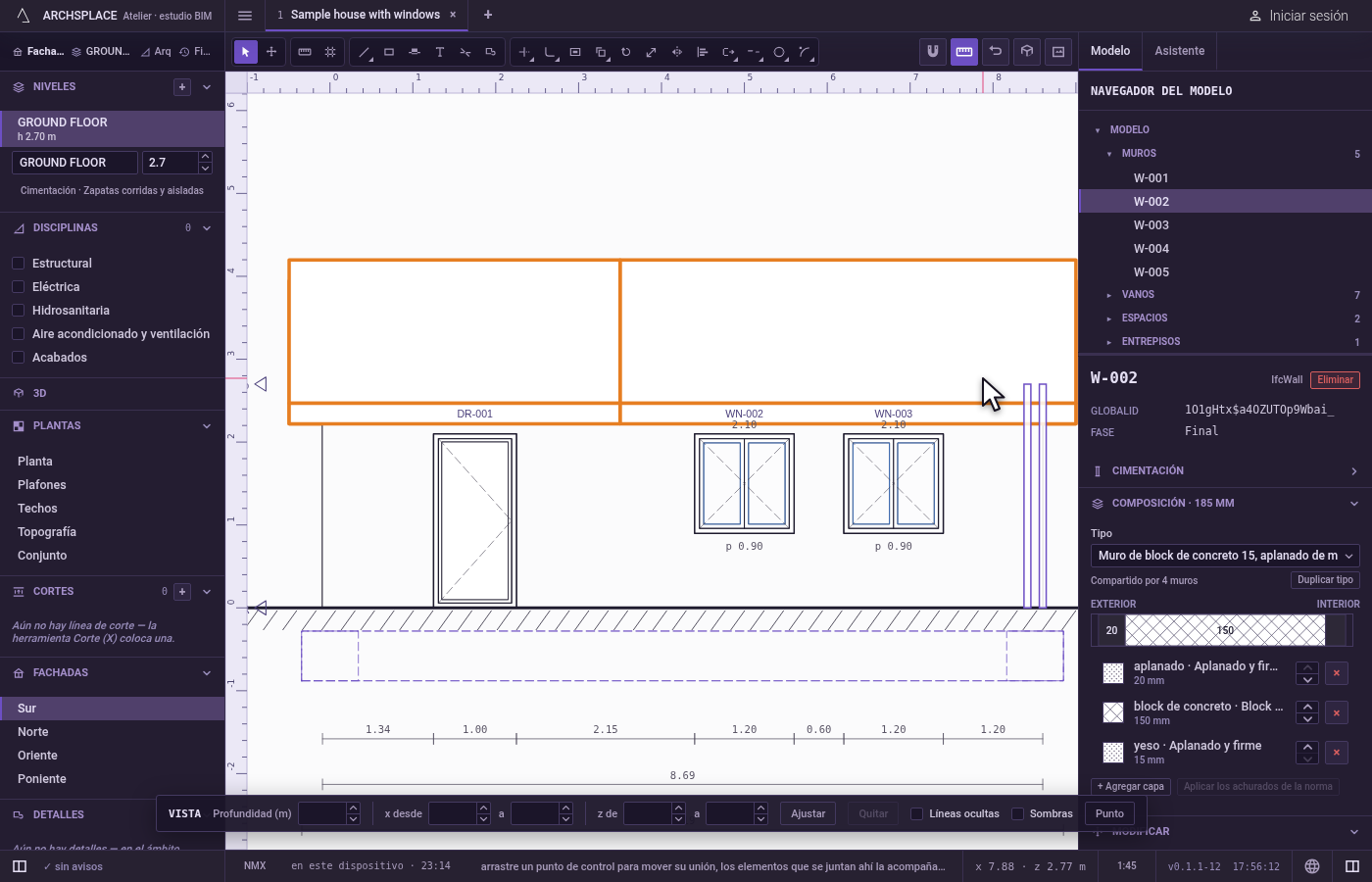Screen dimensions: 1372x882
Task: Click the Duplicar tipo button
Action: (1325, 580)
